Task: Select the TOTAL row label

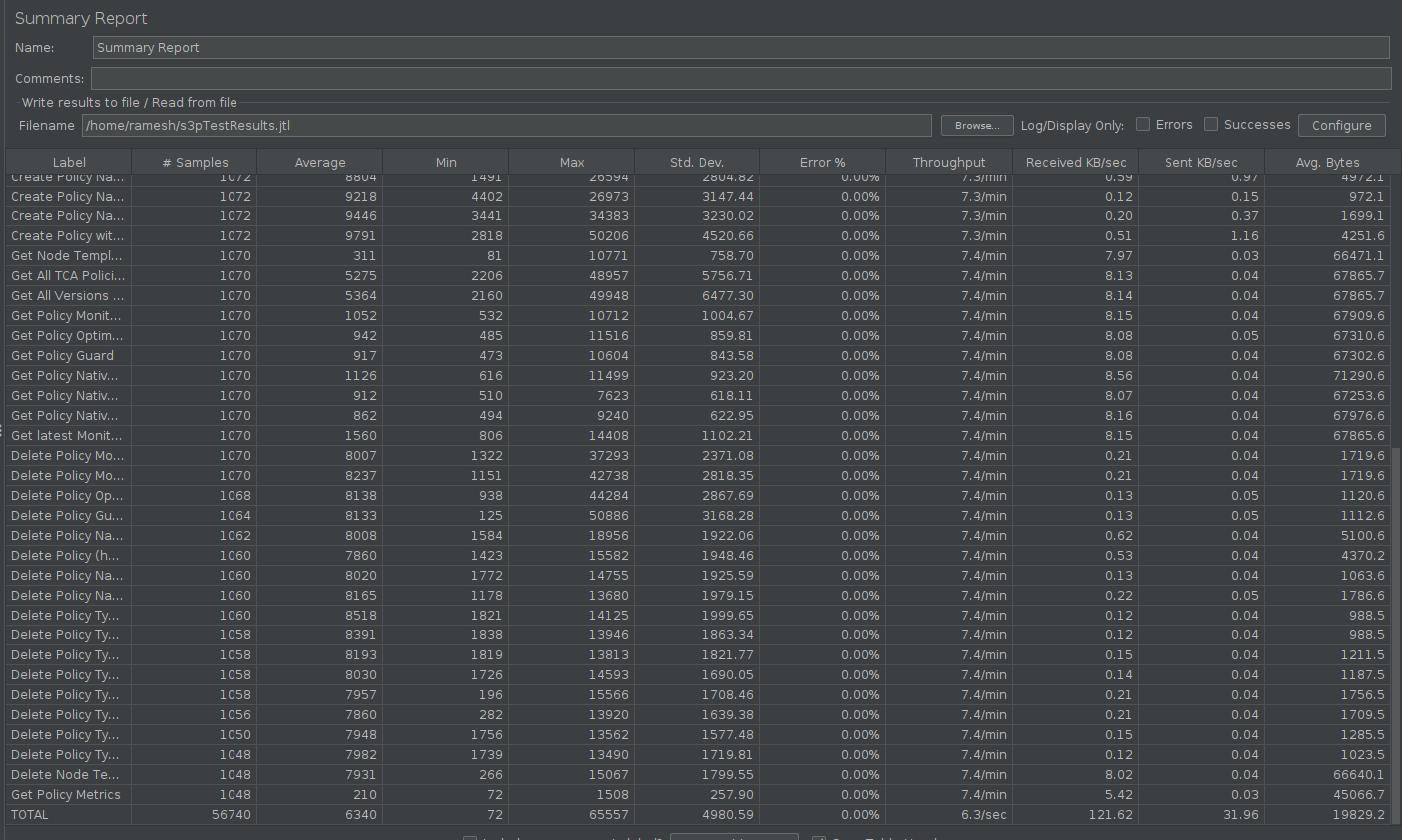Action: [30, 815]
